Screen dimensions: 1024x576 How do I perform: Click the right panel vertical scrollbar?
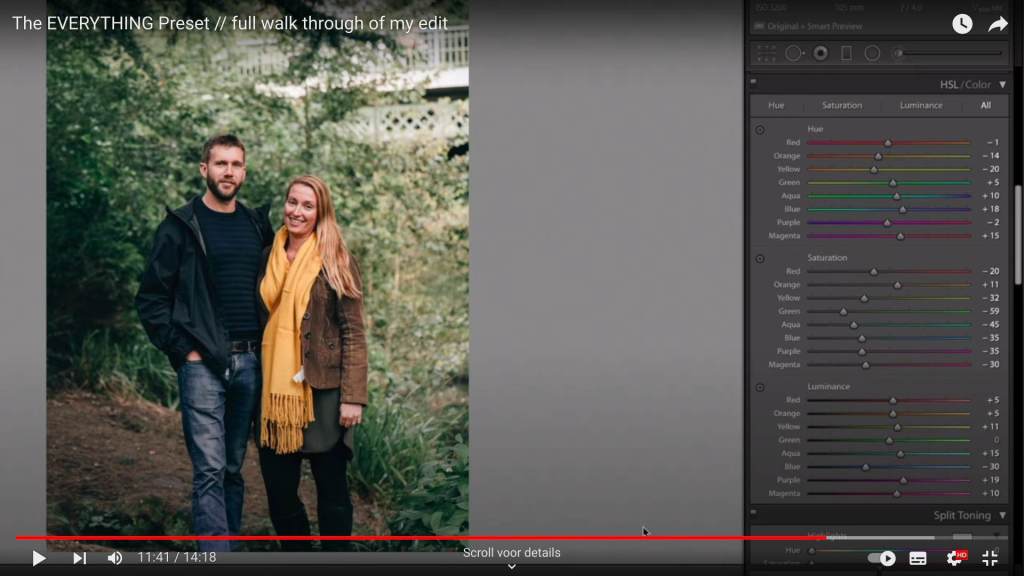tap(1017, 235)
